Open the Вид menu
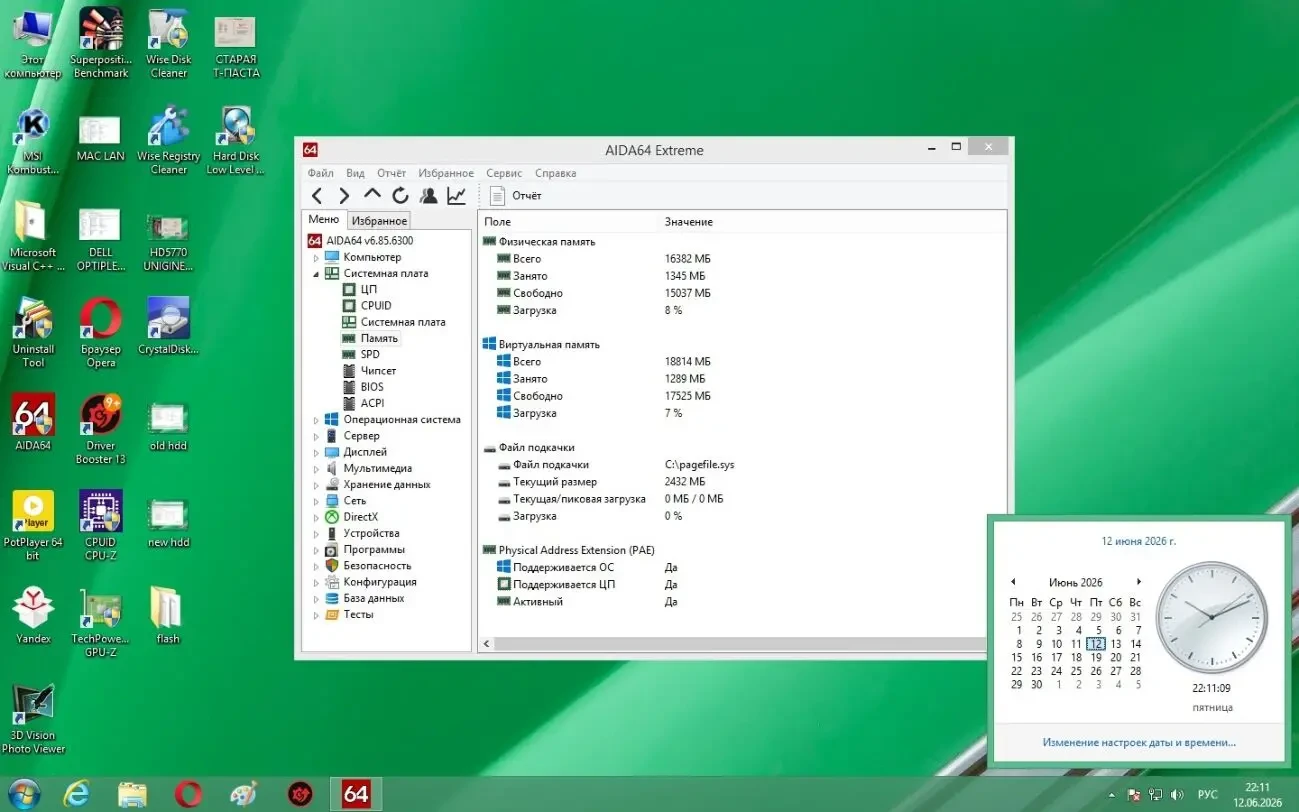Screen dimensions: 1299x812 point(355,173)
